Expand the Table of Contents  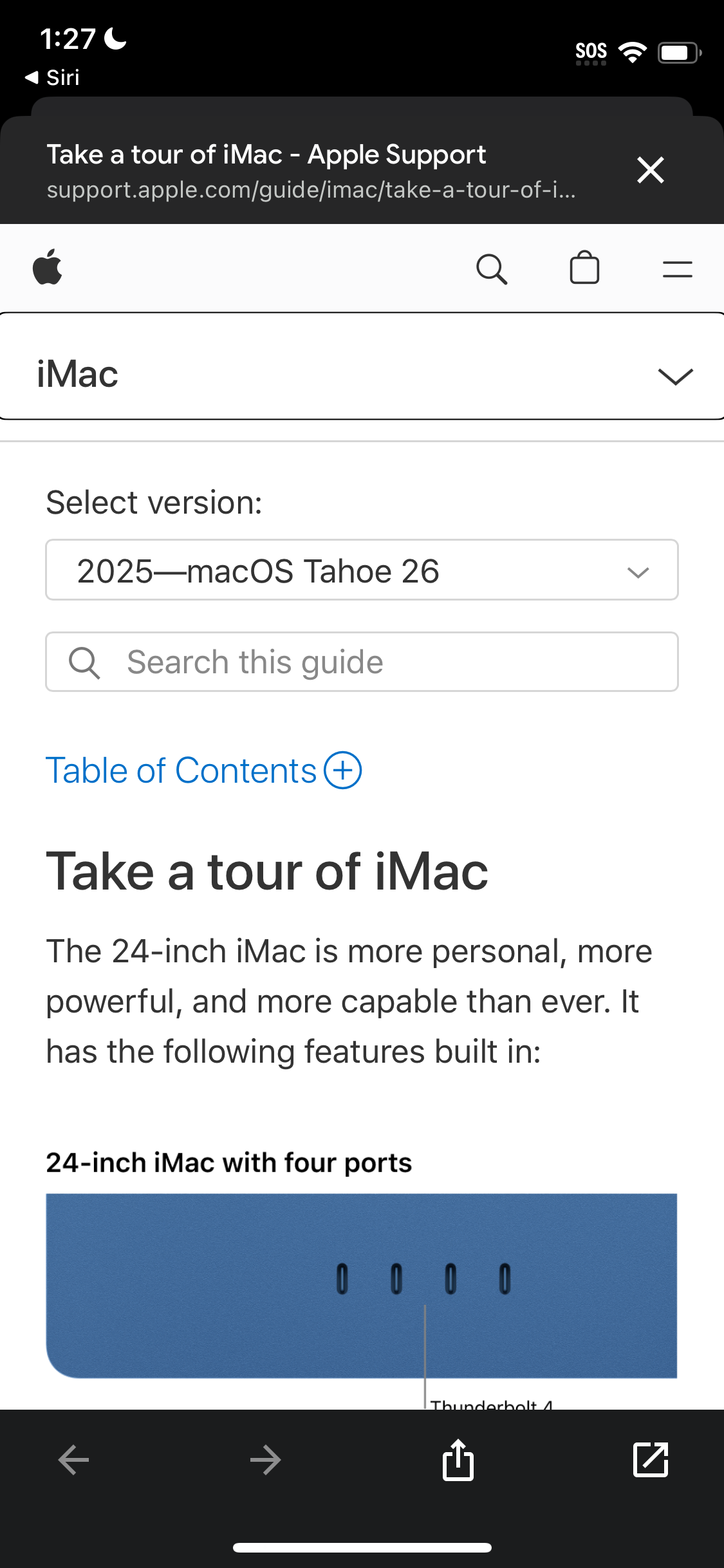(344, 770)
